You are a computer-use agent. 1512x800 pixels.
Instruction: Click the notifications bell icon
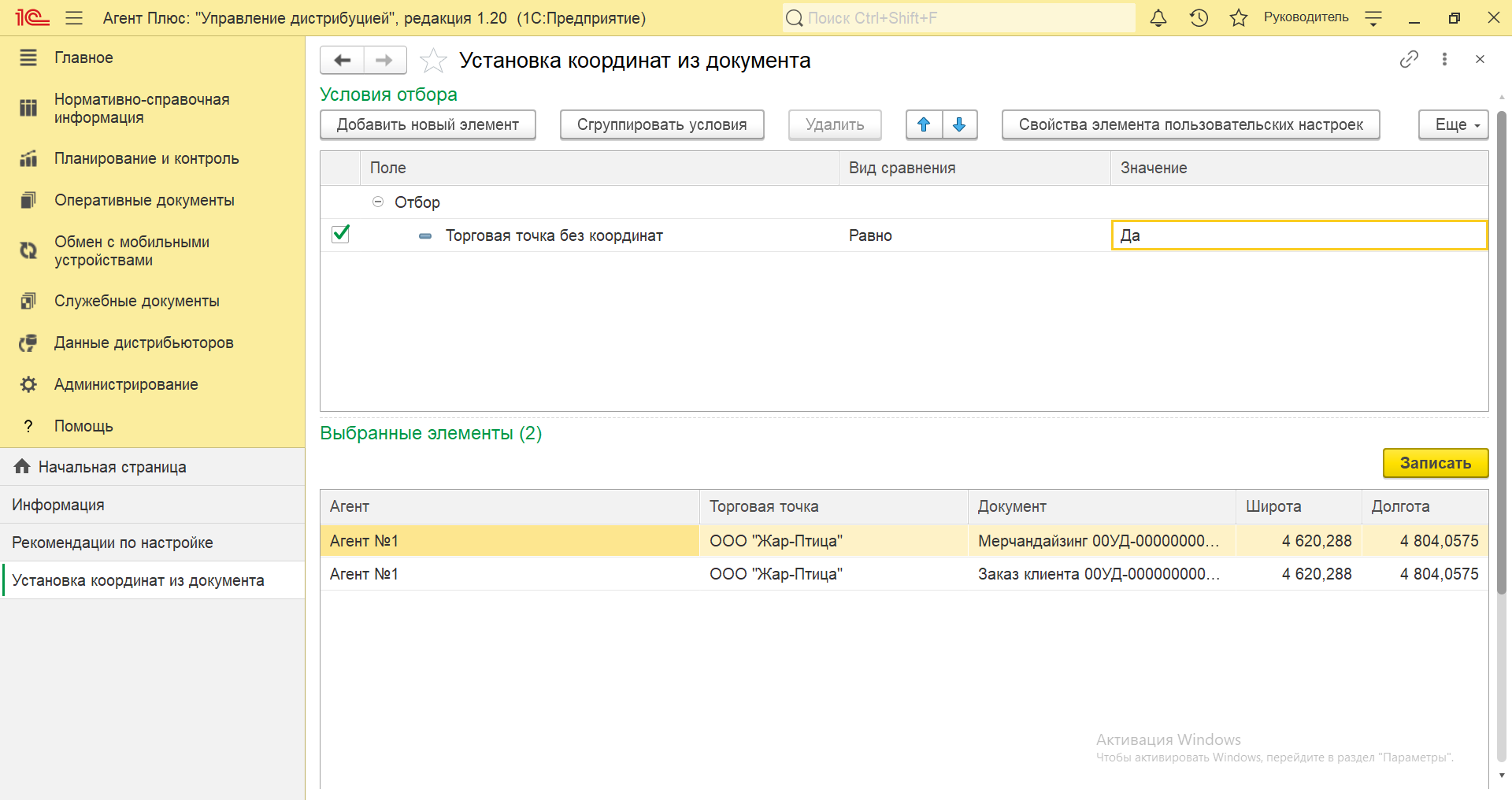(x=1158, y=18)
